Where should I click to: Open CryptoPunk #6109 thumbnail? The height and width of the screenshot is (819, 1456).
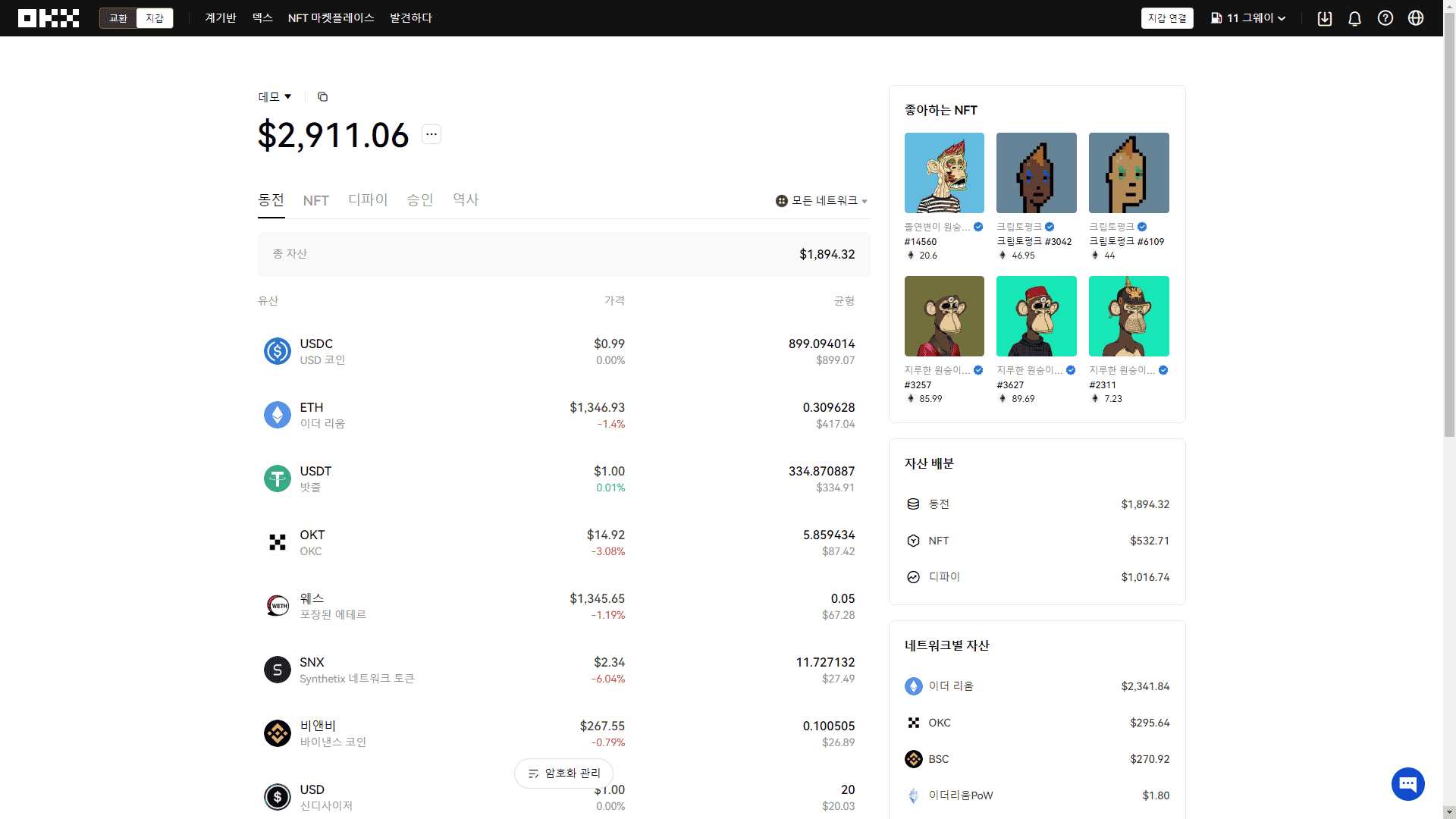click(x=1129, y=173)
